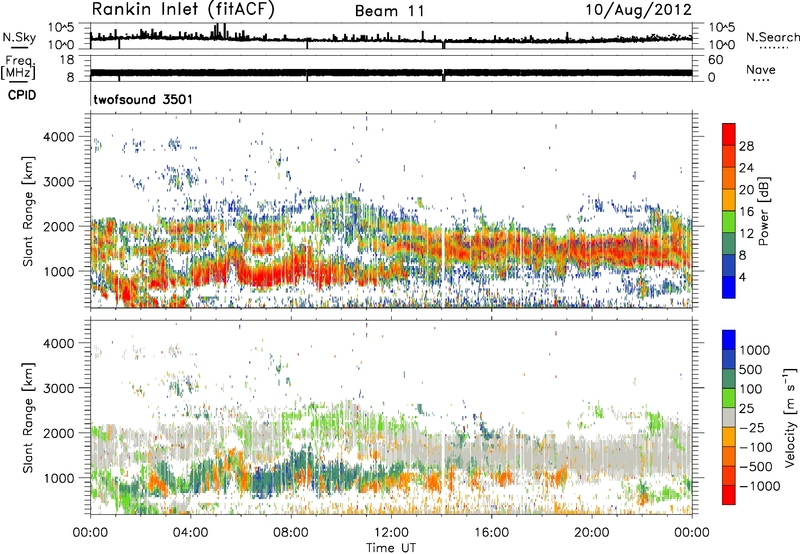Click the "500" label on the velocity colorbar
The height and width of the screenshot is (554, 800).
coord(751,370)
